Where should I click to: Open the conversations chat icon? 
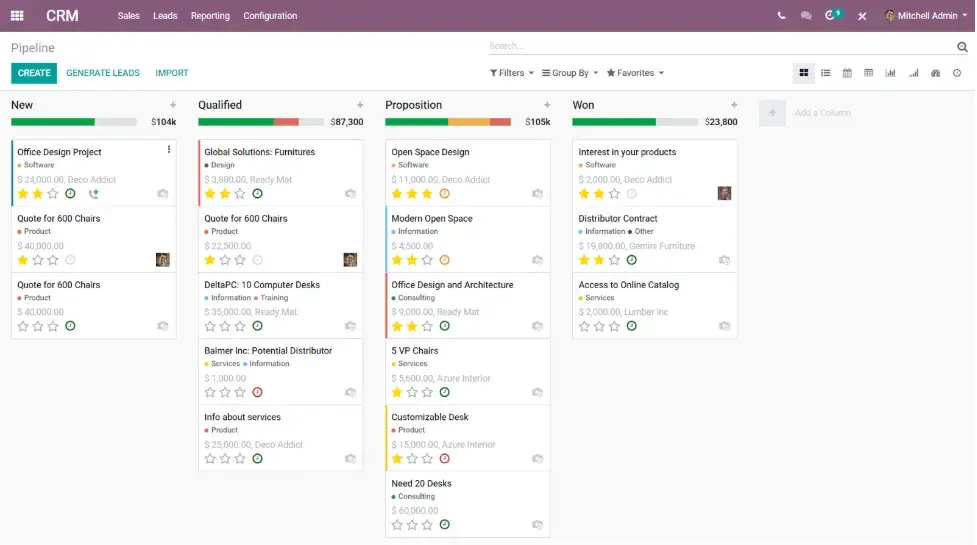click(x=806, y=16)
